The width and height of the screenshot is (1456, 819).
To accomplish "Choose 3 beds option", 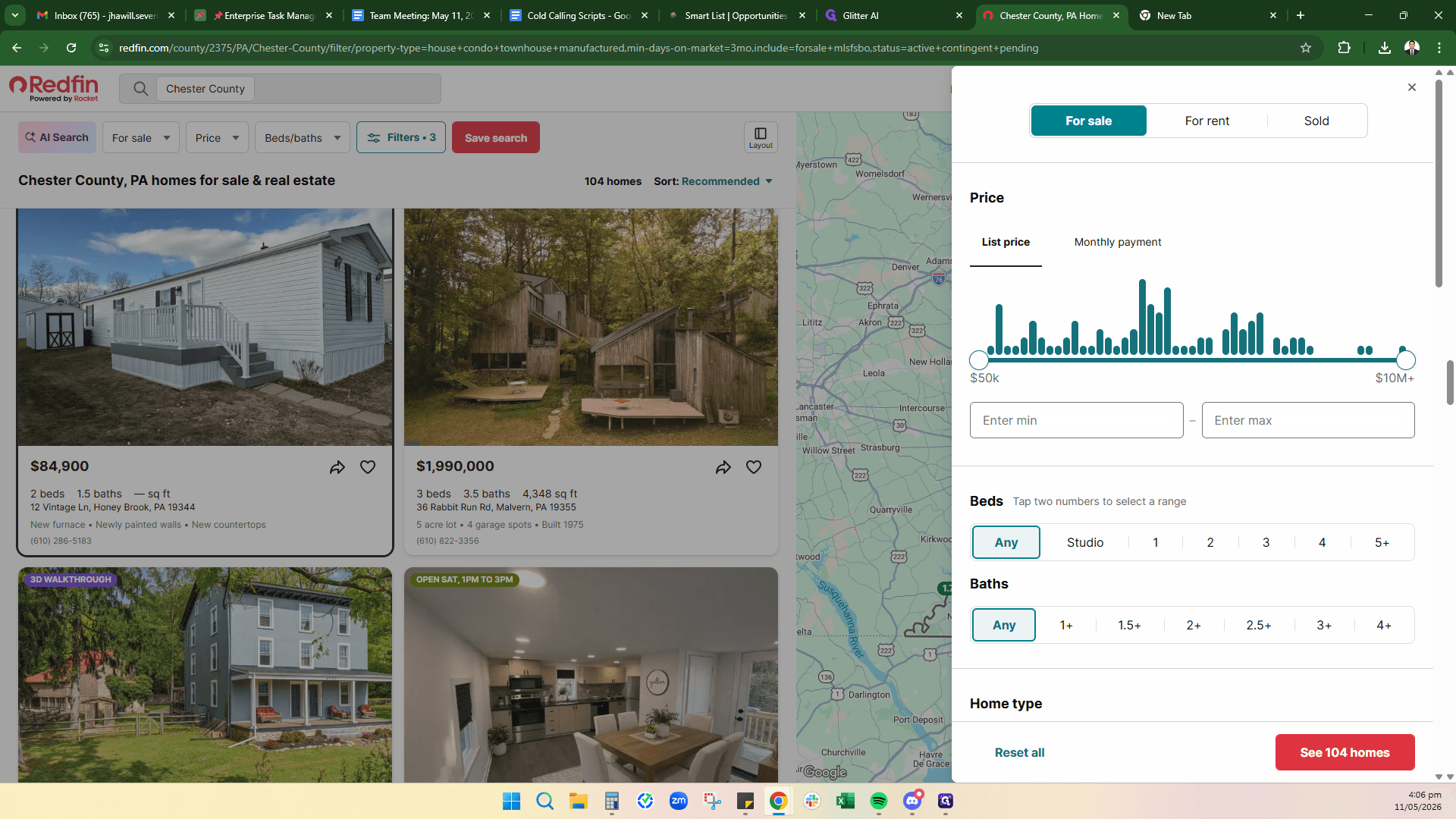I will tap(1266, 542).
